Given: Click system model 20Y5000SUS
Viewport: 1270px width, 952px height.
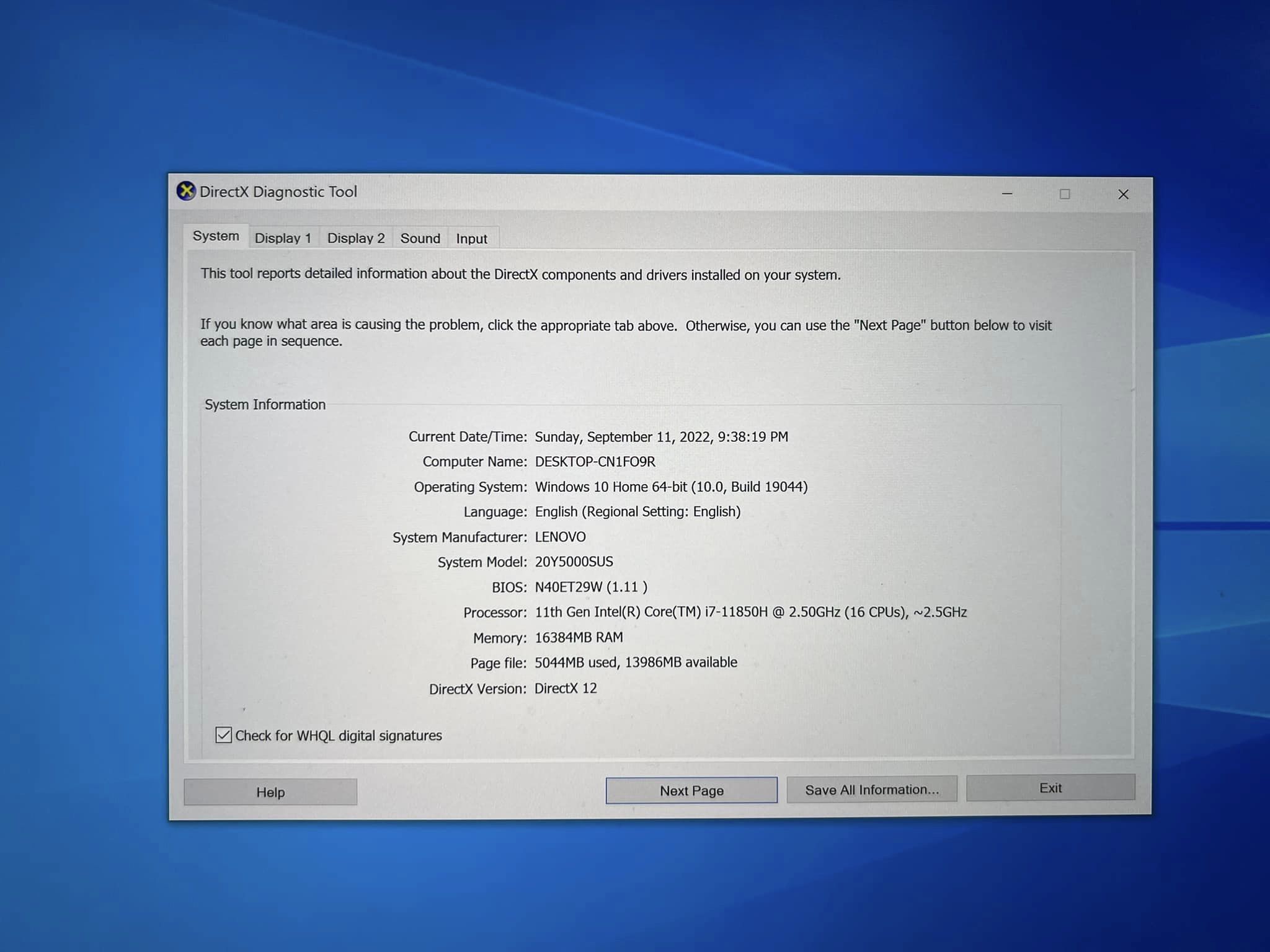Looking at the screenshot, I should click(574, 562).
